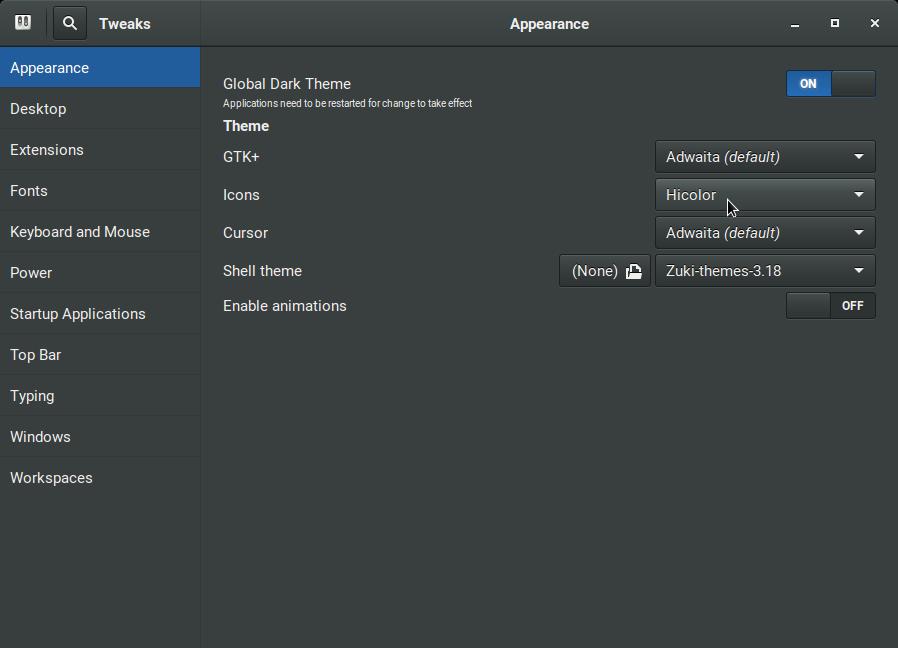Show the Power settings page
898x648 pixels.
click(x=31, y=273)
